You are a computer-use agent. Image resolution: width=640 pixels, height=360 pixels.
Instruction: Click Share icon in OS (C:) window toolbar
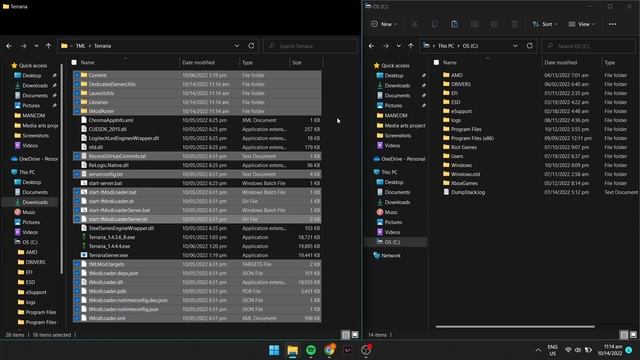click(x=494, y=24)
